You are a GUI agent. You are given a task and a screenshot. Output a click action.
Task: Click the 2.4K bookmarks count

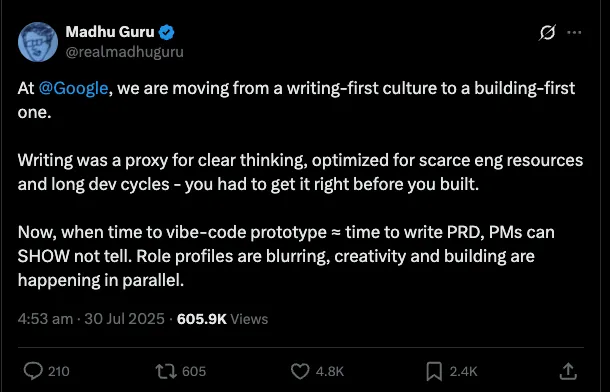463,371
